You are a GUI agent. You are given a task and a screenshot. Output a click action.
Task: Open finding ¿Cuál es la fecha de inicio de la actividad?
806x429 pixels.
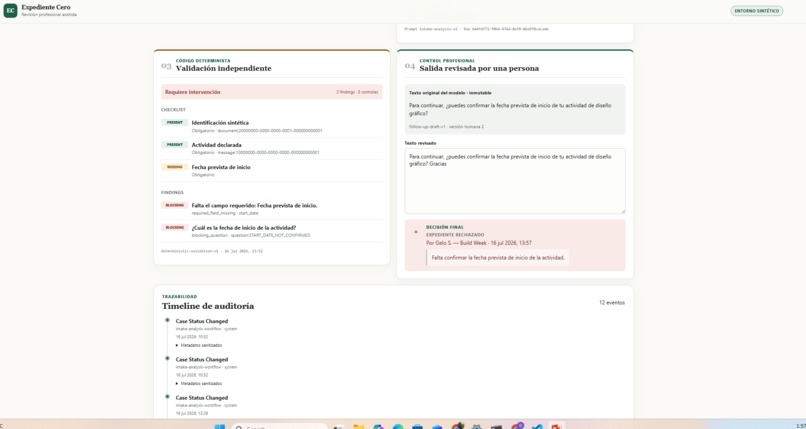271,231
